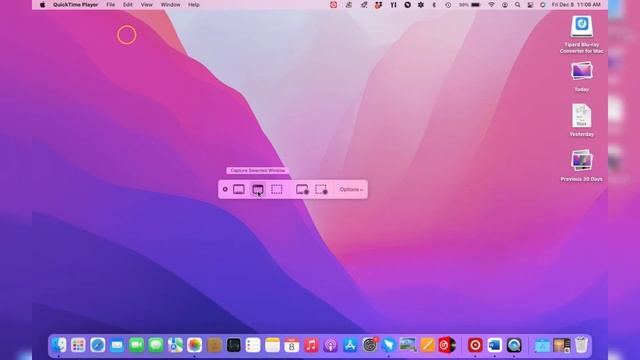Open Music from the Dock
The image size is (640, 360).
coord(311,345)
